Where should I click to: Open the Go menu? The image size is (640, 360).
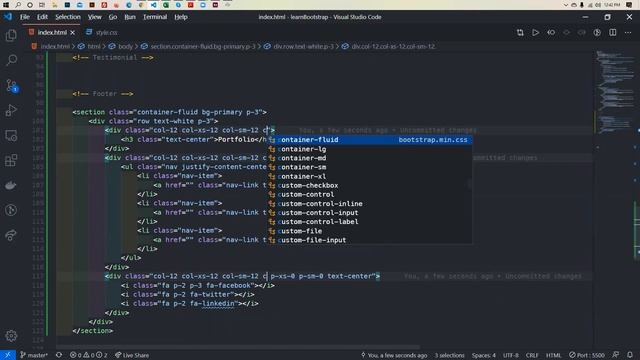pos(113,17)
